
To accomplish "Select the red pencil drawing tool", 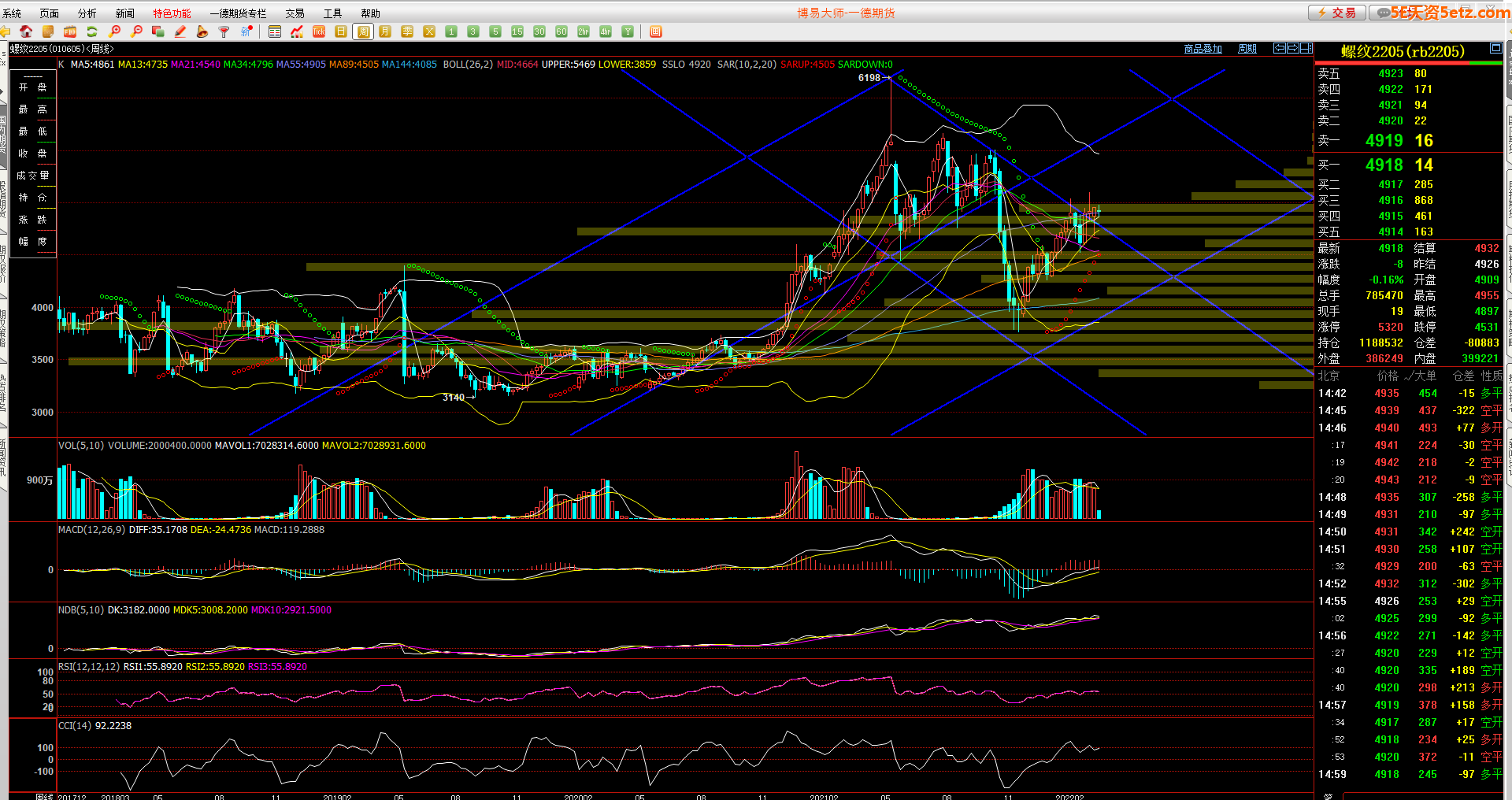I will 180,31.
